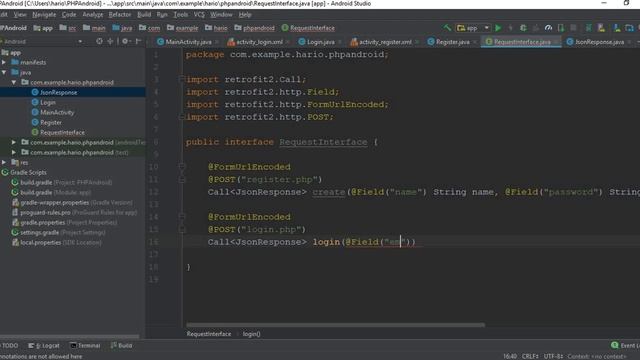This screenshot has height=360, width=640.
Task: Open the Android project view dropdown
Action: 43,41
